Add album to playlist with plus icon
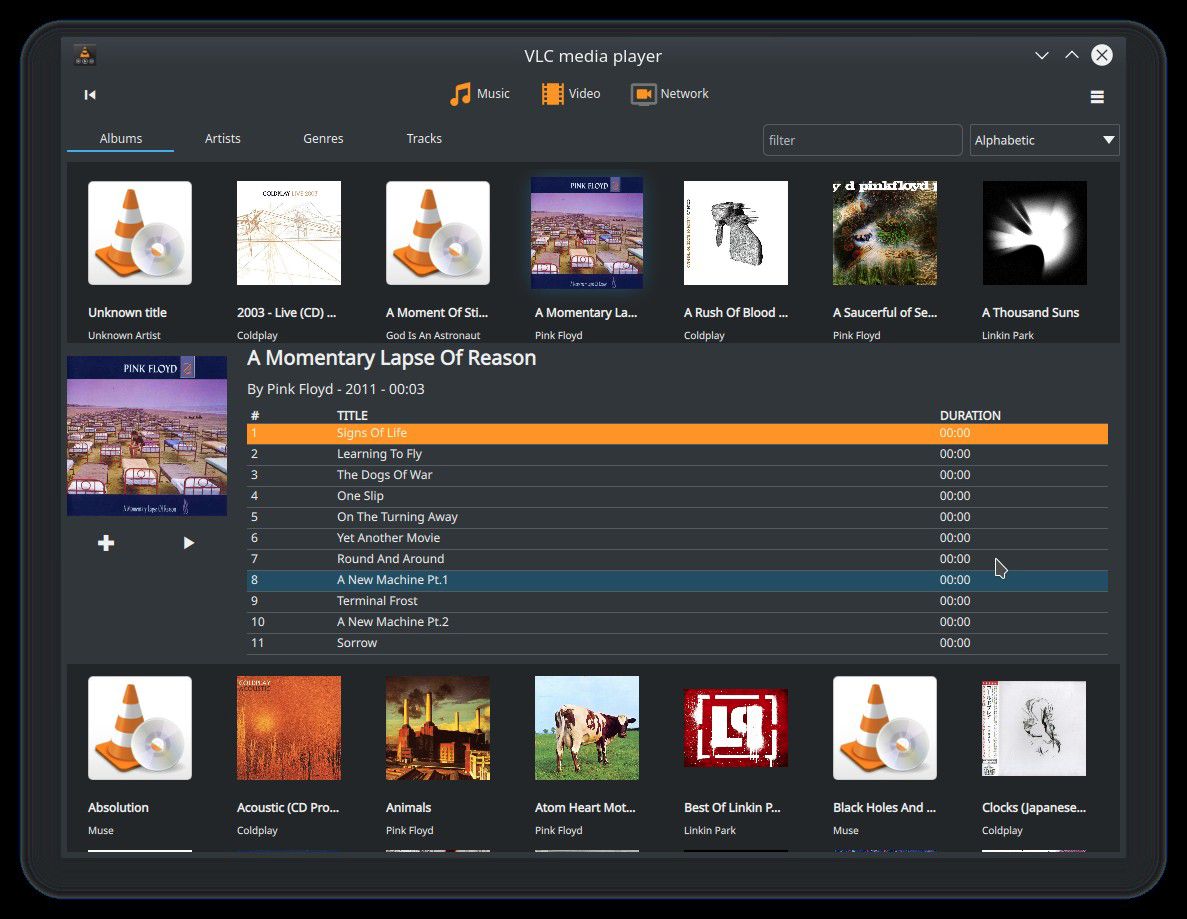 click(106, 543)
